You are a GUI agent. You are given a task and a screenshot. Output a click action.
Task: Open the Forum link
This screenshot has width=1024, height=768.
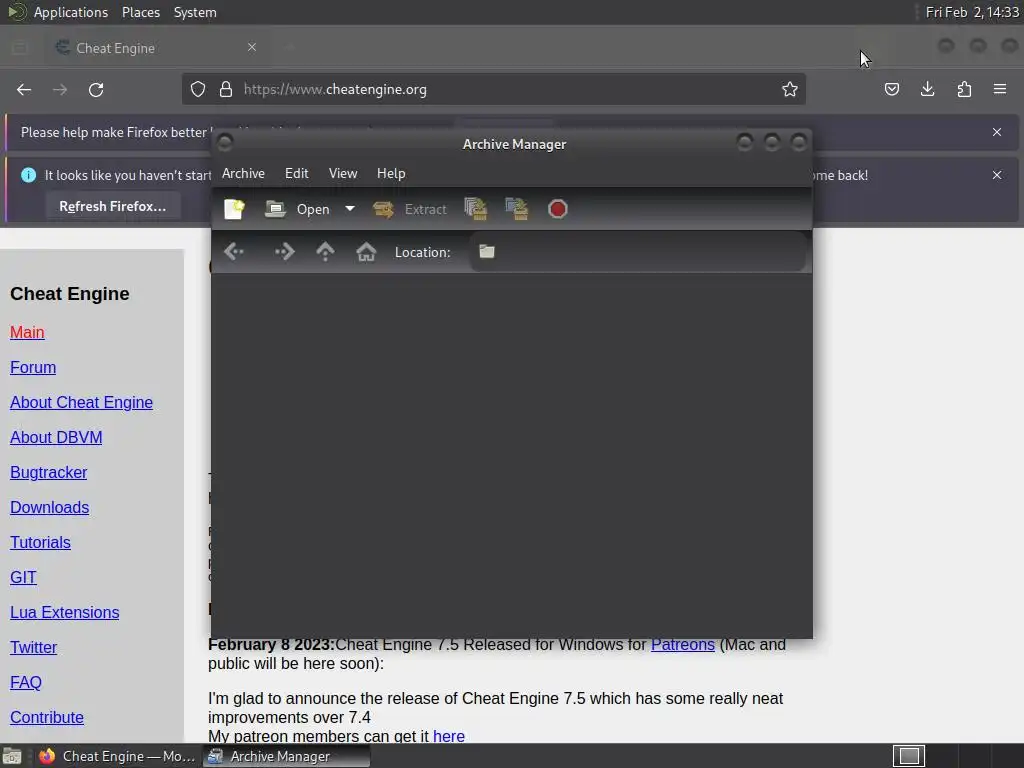pos(33,368)
